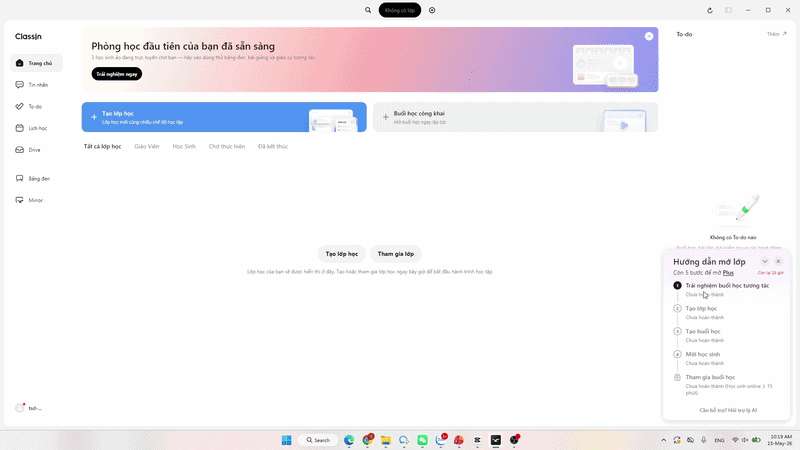
Task: Open the search magnifier in the title bar
Action: click(x=368, y=10)
